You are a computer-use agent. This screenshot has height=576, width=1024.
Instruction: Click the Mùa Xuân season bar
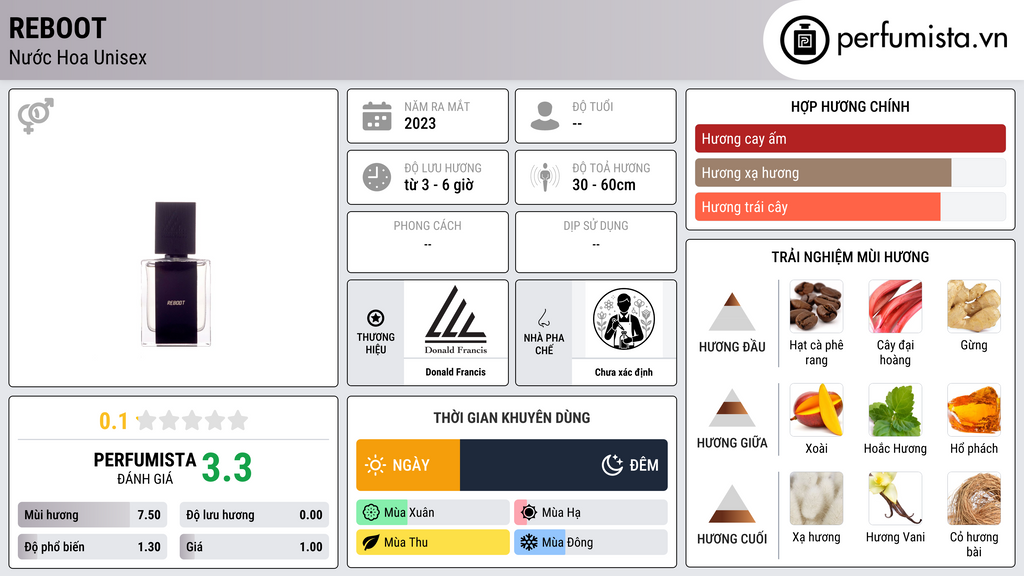[x=432, y=513]
